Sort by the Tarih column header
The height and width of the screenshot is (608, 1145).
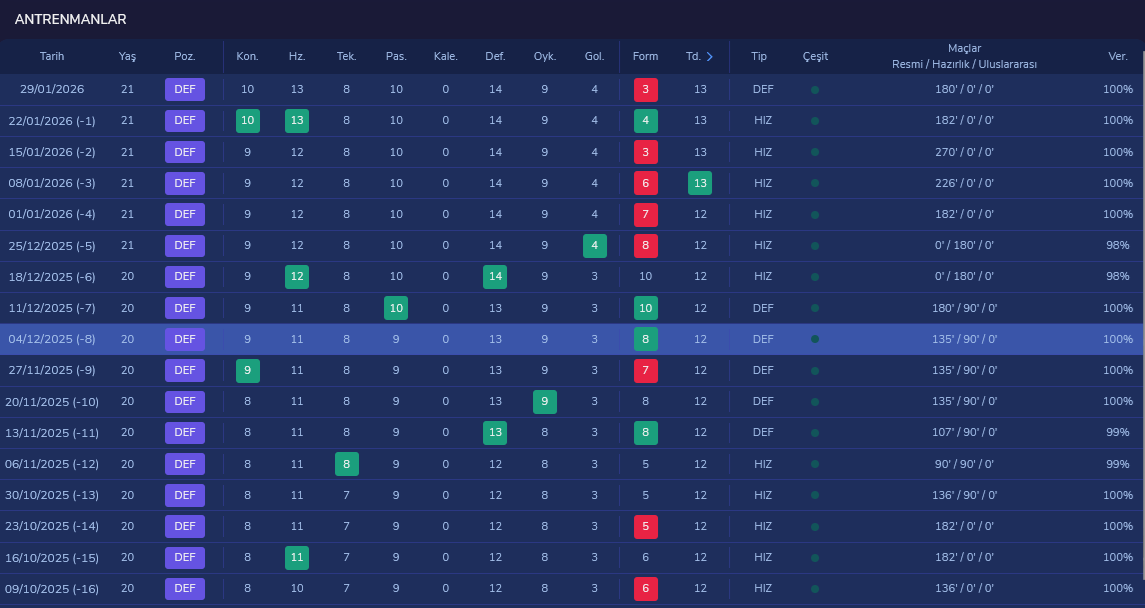pyautogui.click(x=52, y=56)
